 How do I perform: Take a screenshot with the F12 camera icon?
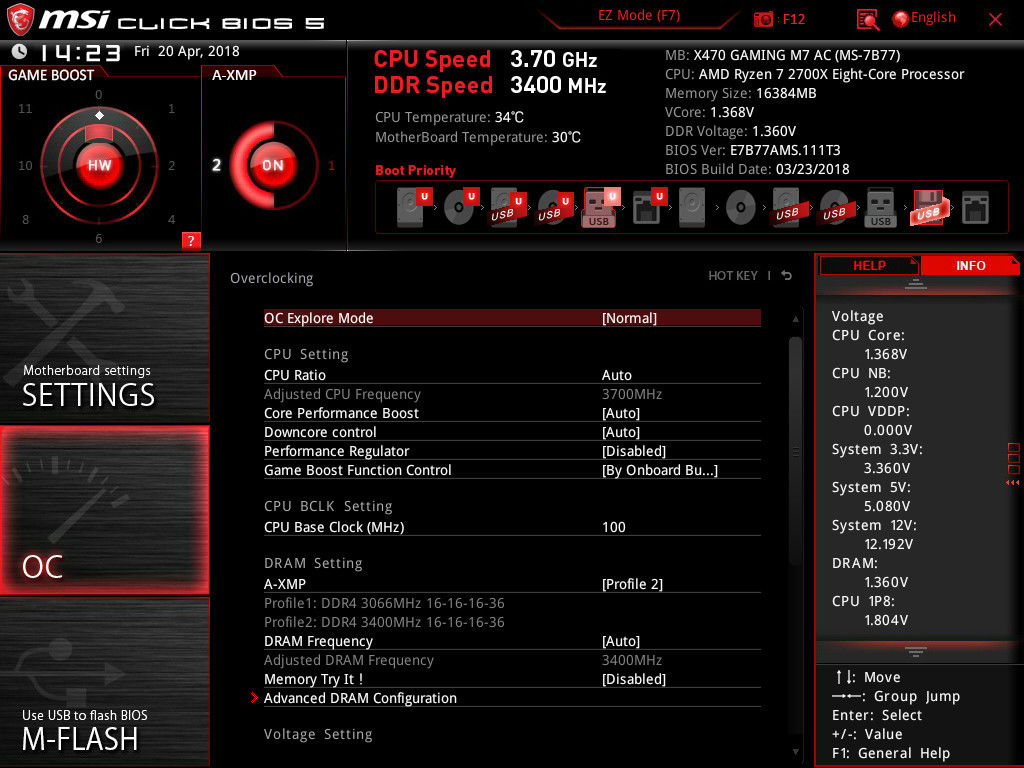coord(763,19)
